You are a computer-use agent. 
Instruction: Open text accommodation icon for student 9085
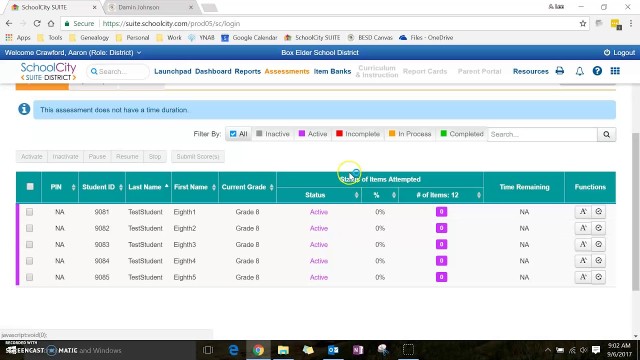(583, 277)
